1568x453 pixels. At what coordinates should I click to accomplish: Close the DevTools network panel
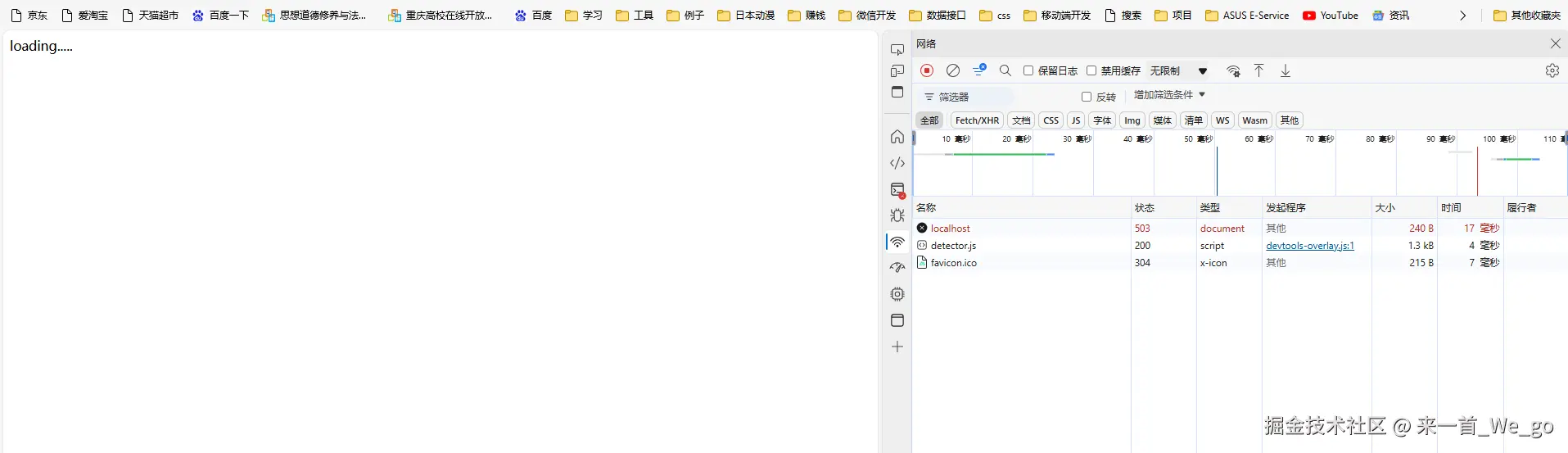click(x=1555, y=43)
